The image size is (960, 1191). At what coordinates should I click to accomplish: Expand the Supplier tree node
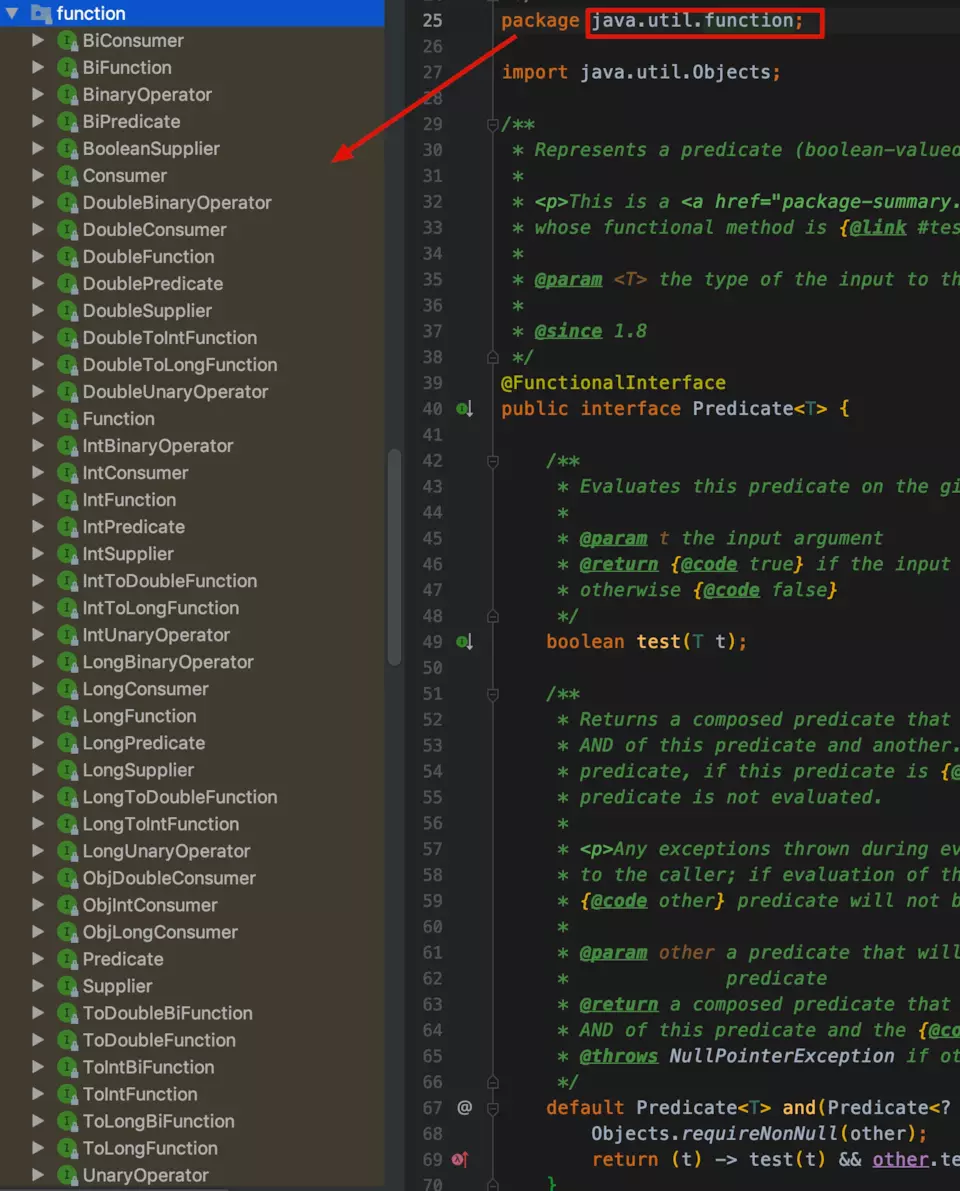(37, 986)
